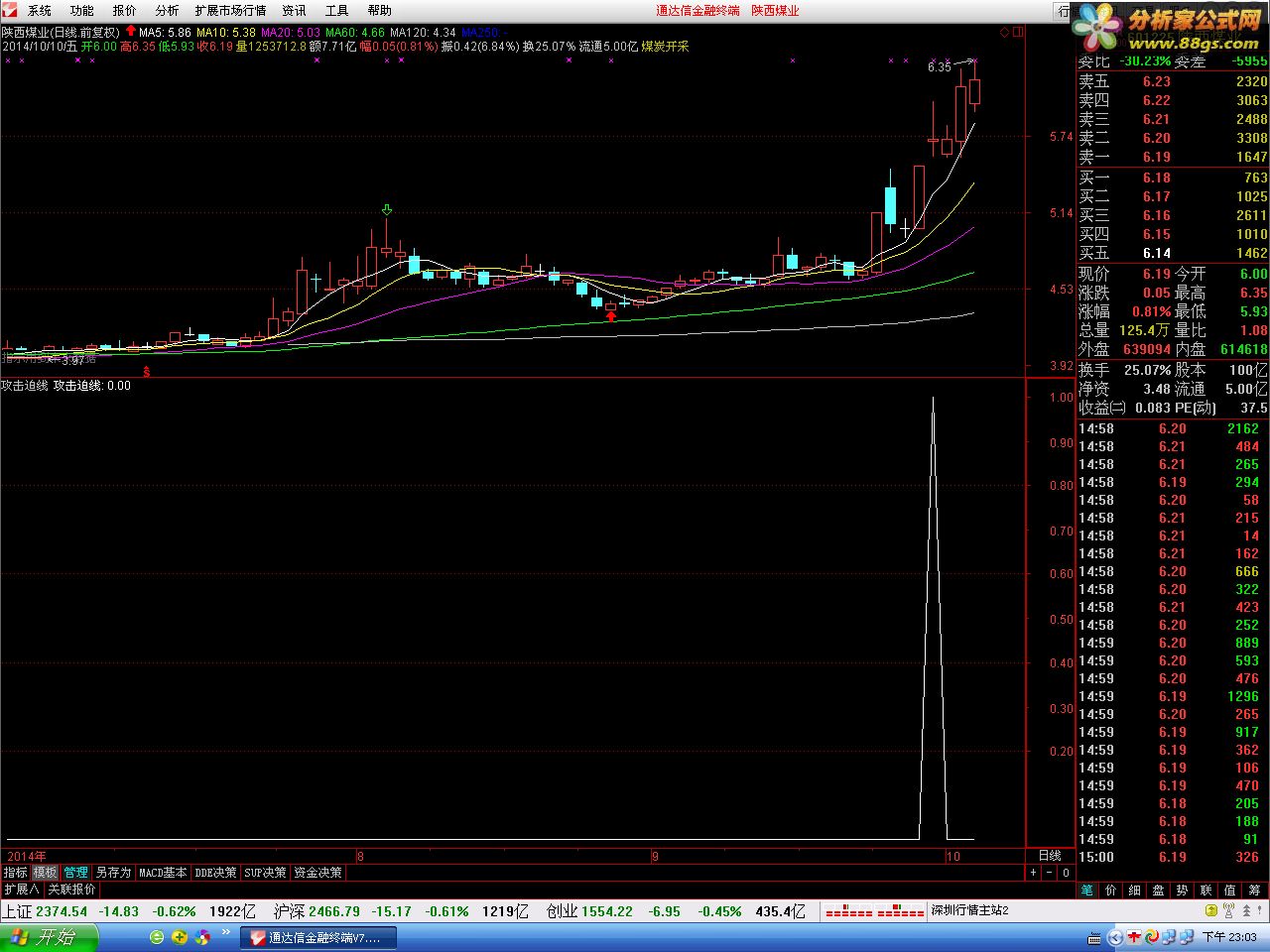Screen dimensions: 1270x952
Task: Click the 通达信金融终端 title text
Action: 698,11
